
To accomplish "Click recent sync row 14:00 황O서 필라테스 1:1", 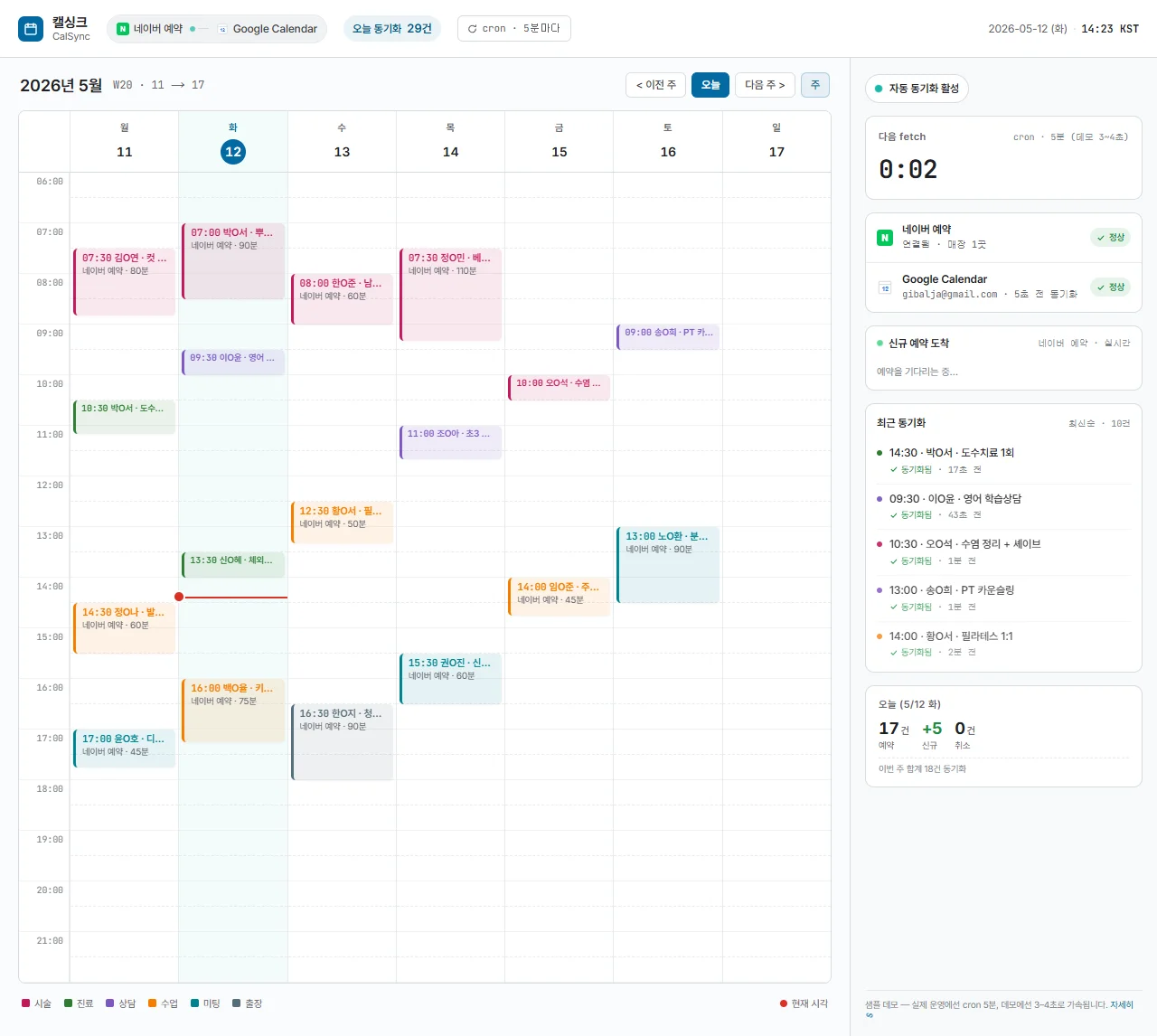I will [1003, 644].
